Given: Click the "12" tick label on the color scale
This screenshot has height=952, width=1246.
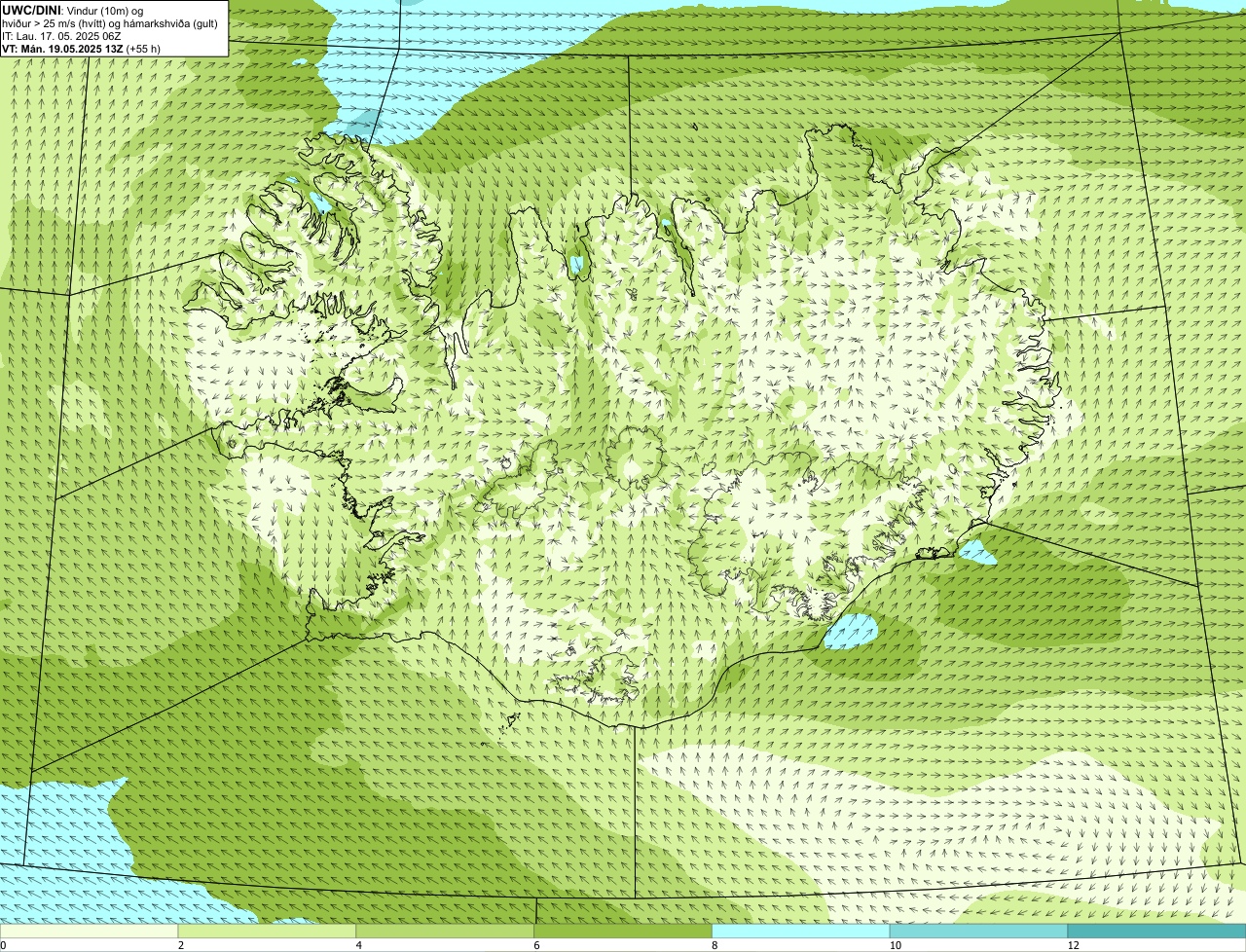Looking at the screenshot, I should point(1072,945).
